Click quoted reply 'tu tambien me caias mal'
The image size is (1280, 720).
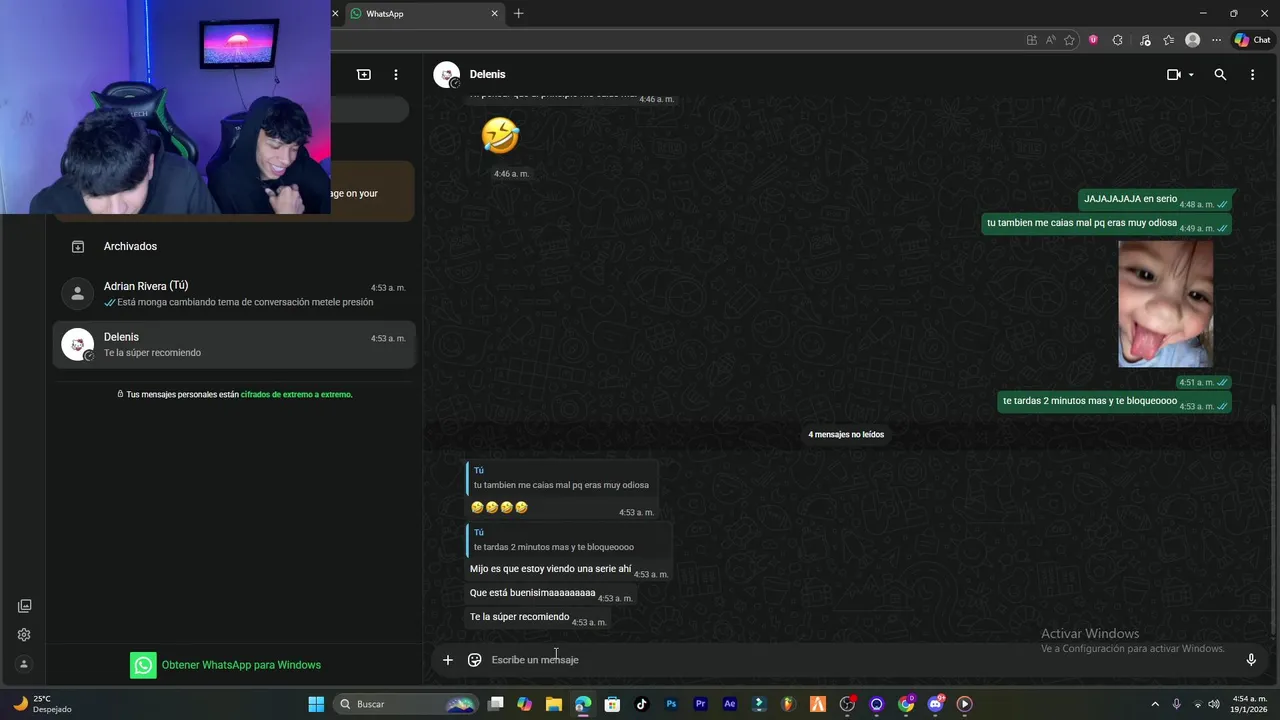click(563, 478)
